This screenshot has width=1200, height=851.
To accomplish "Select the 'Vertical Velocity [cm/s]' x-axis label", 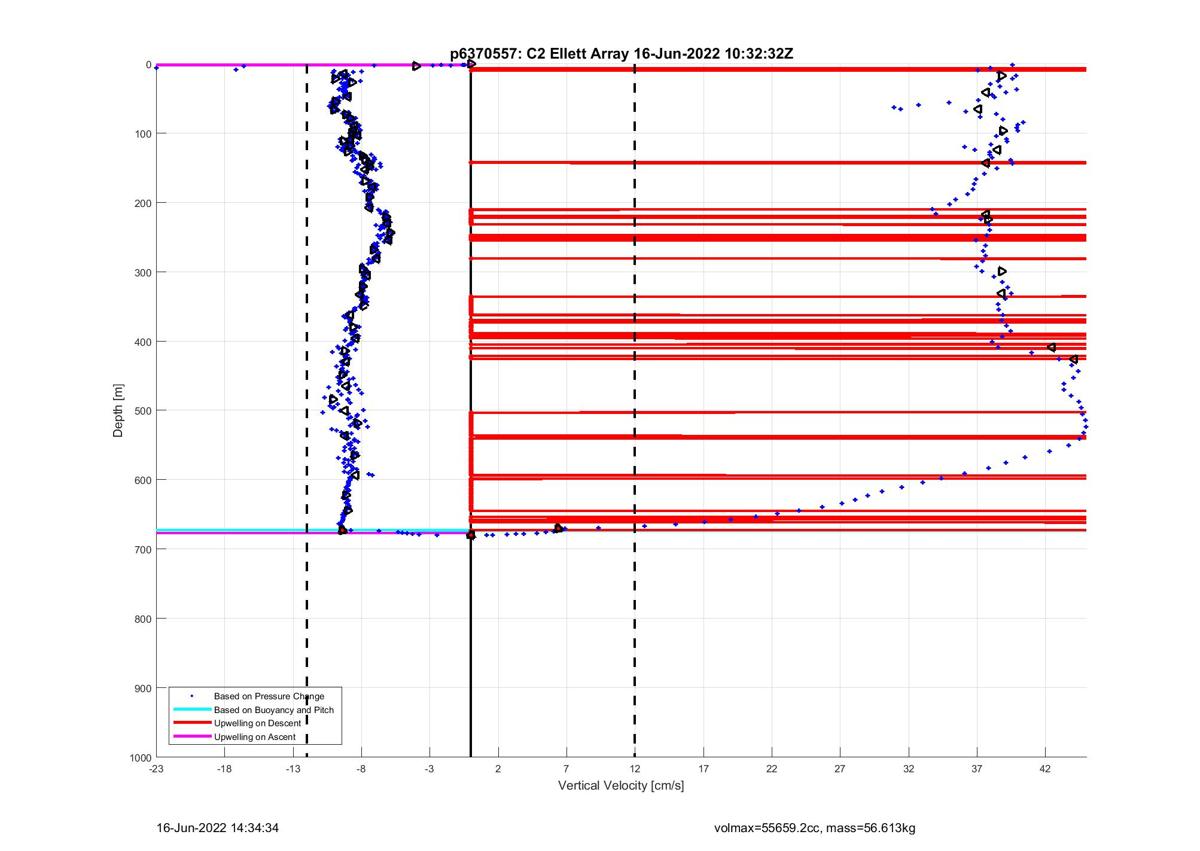I will [621, 786].
